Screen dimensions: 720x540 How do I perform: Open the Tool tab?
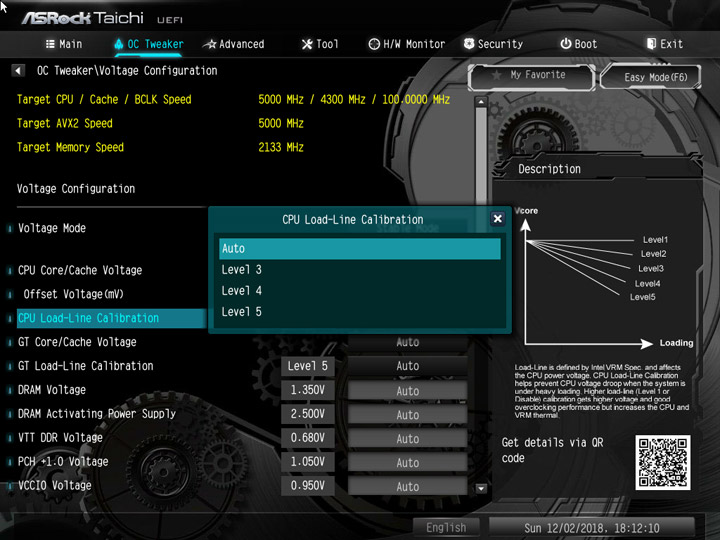pyautogui.click(x=320, y=44)
